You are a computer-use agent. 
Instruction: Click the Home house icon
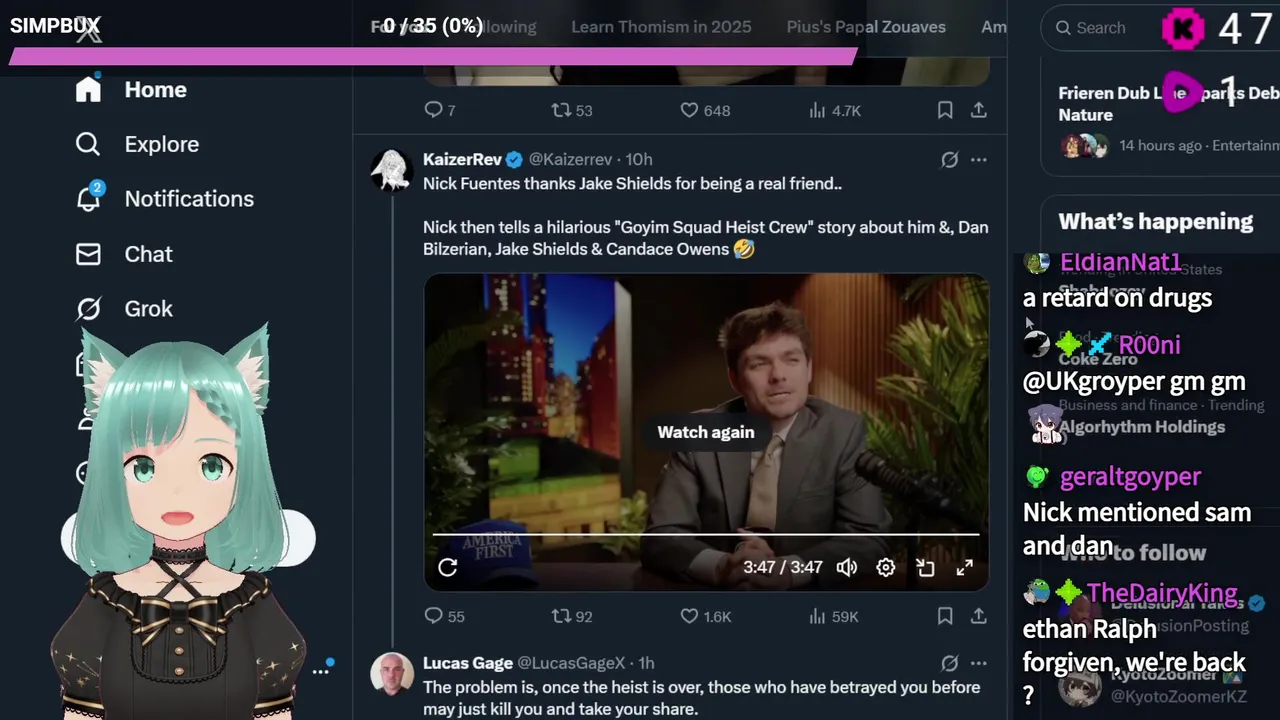click(88, 90)
